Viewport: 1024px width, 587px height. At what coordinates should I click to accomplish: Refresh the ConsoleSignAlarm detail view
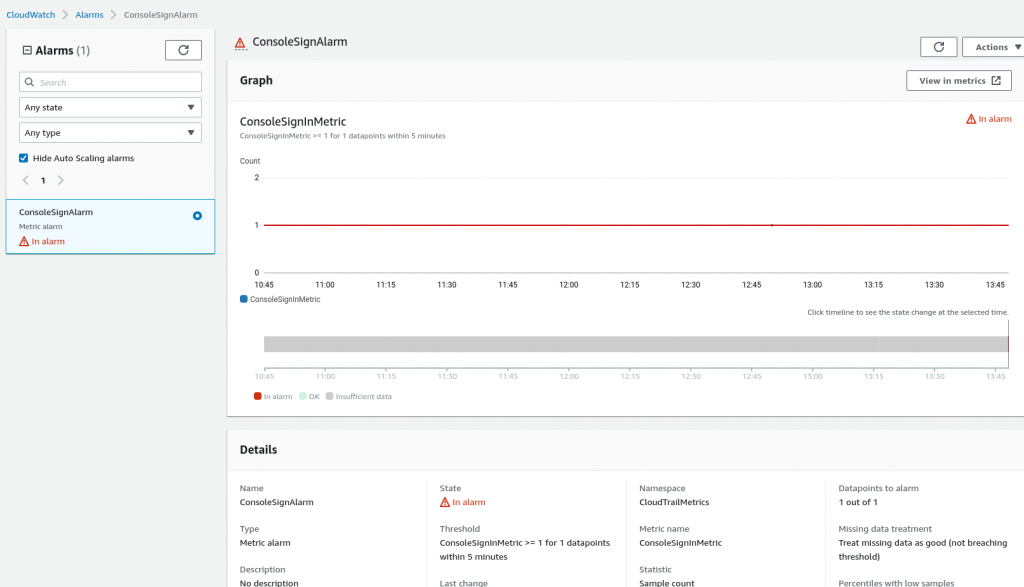[938, 46]
